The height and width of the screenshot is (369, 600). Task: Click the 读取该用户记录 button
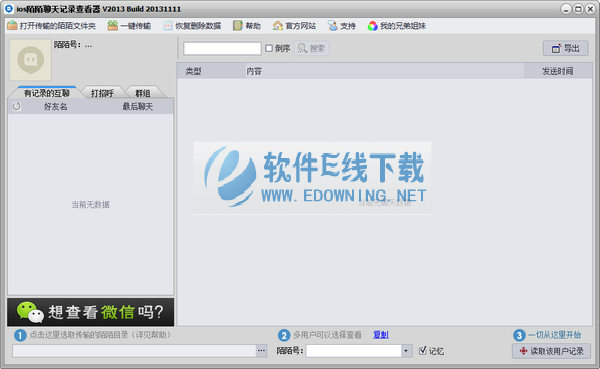click(551, 351)
